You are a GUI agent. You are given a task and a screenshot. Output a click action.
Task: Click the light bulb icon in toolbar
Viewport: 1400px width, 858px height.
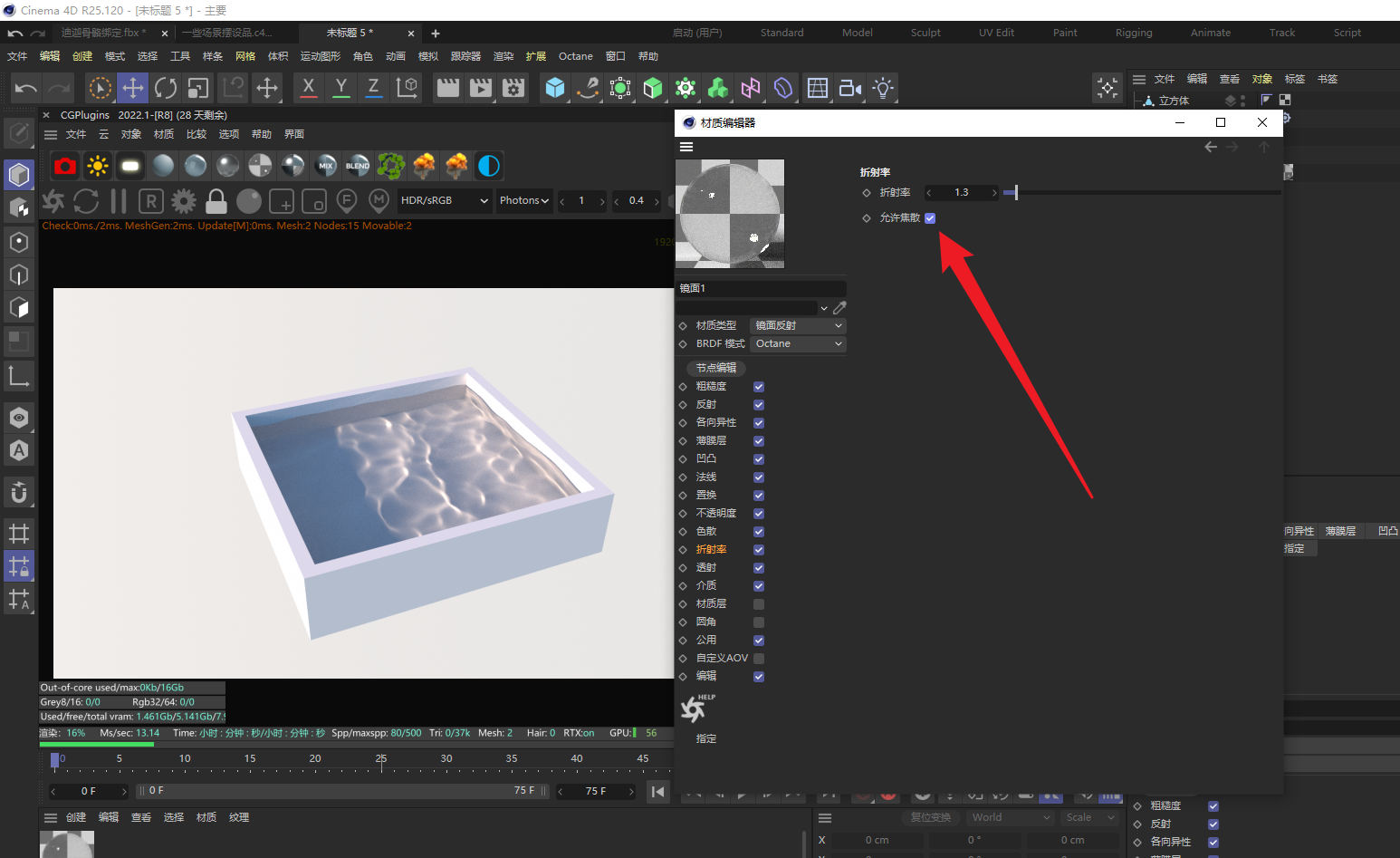[883, 88]
